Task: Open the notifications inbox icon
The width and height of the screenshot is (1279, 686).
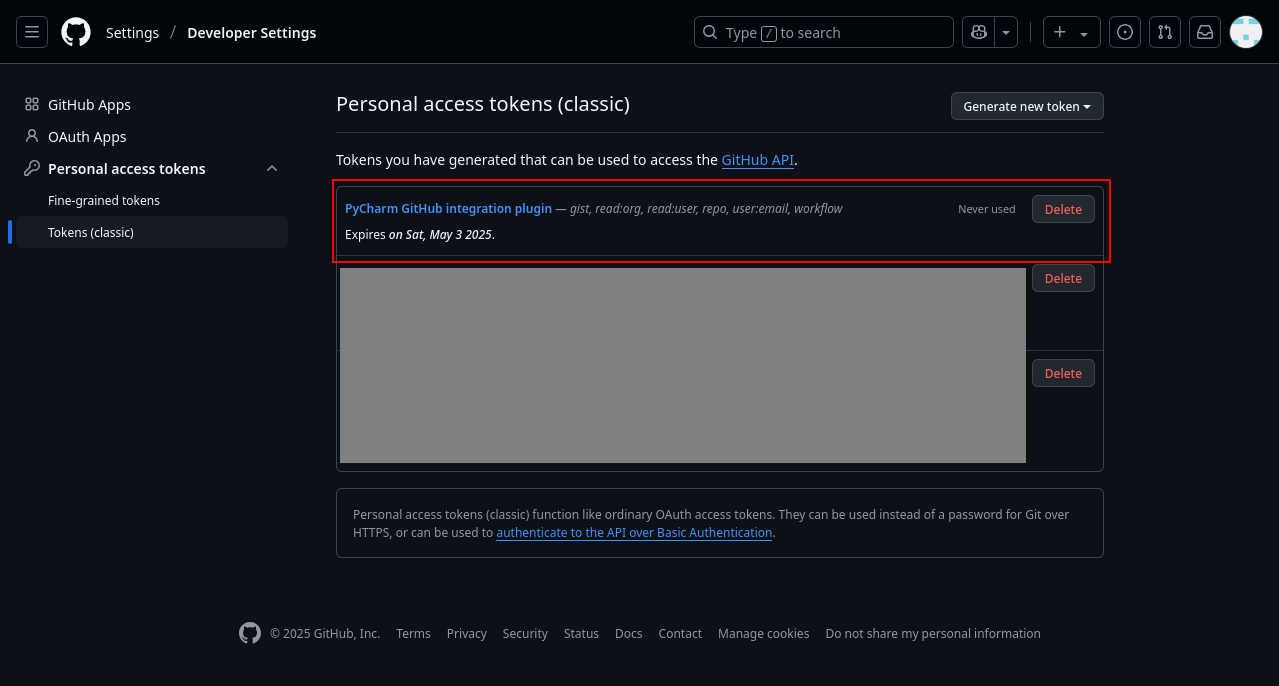Action: (1205, 32)
